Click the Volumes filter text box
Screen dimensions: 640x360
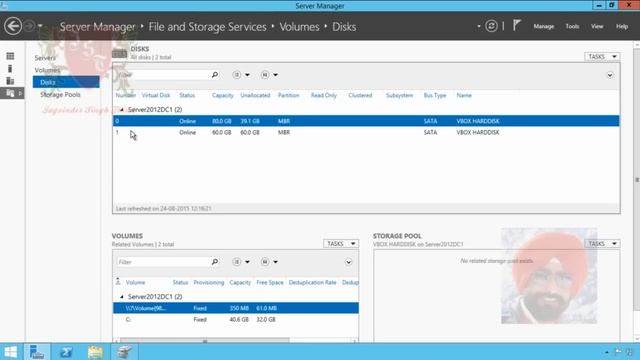point(162,262)
